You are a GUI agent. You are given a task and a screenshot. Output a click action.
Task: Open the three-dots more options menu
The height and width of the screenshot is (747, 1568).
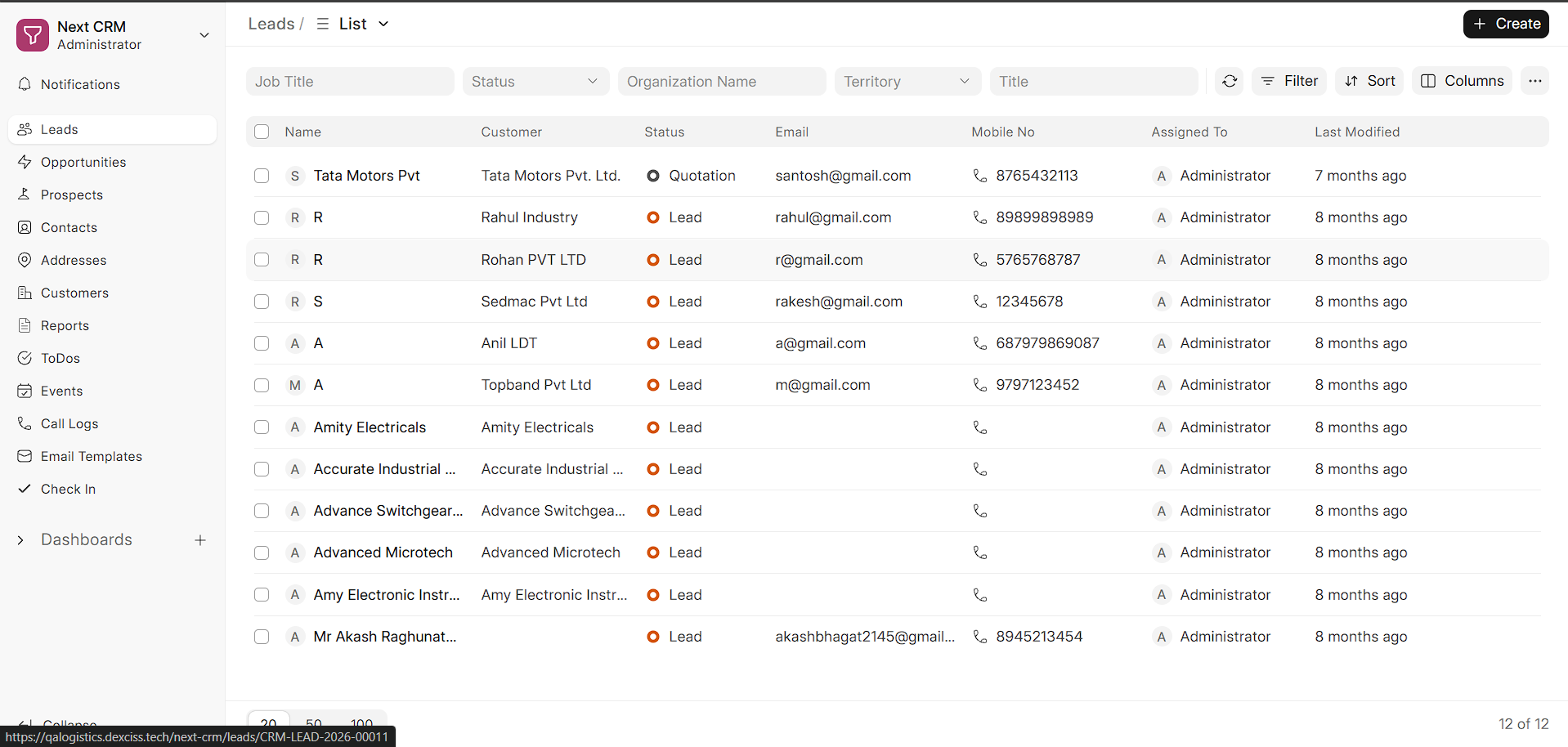tap(1534, 81)
